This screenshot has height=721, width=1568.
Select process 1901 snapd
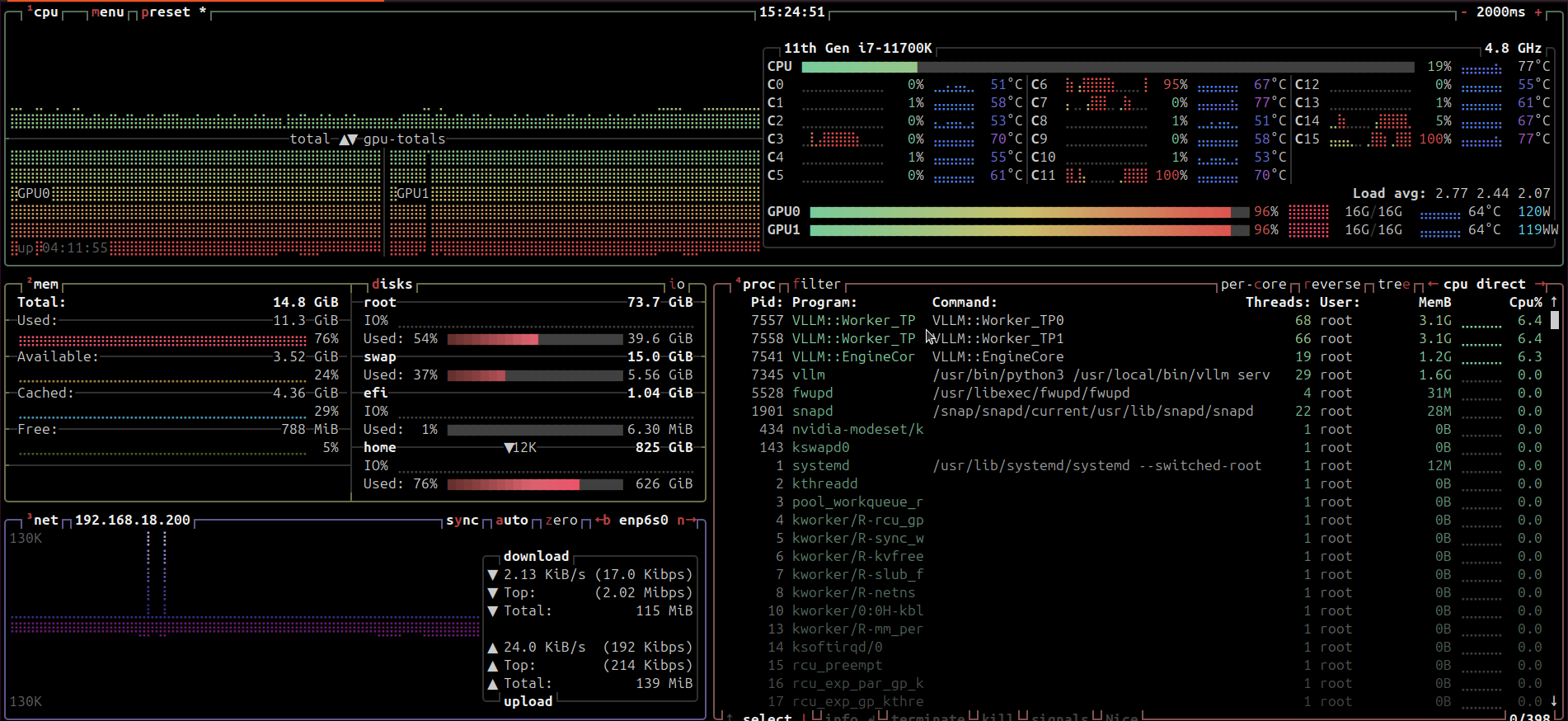click(x=1134, y=412)
